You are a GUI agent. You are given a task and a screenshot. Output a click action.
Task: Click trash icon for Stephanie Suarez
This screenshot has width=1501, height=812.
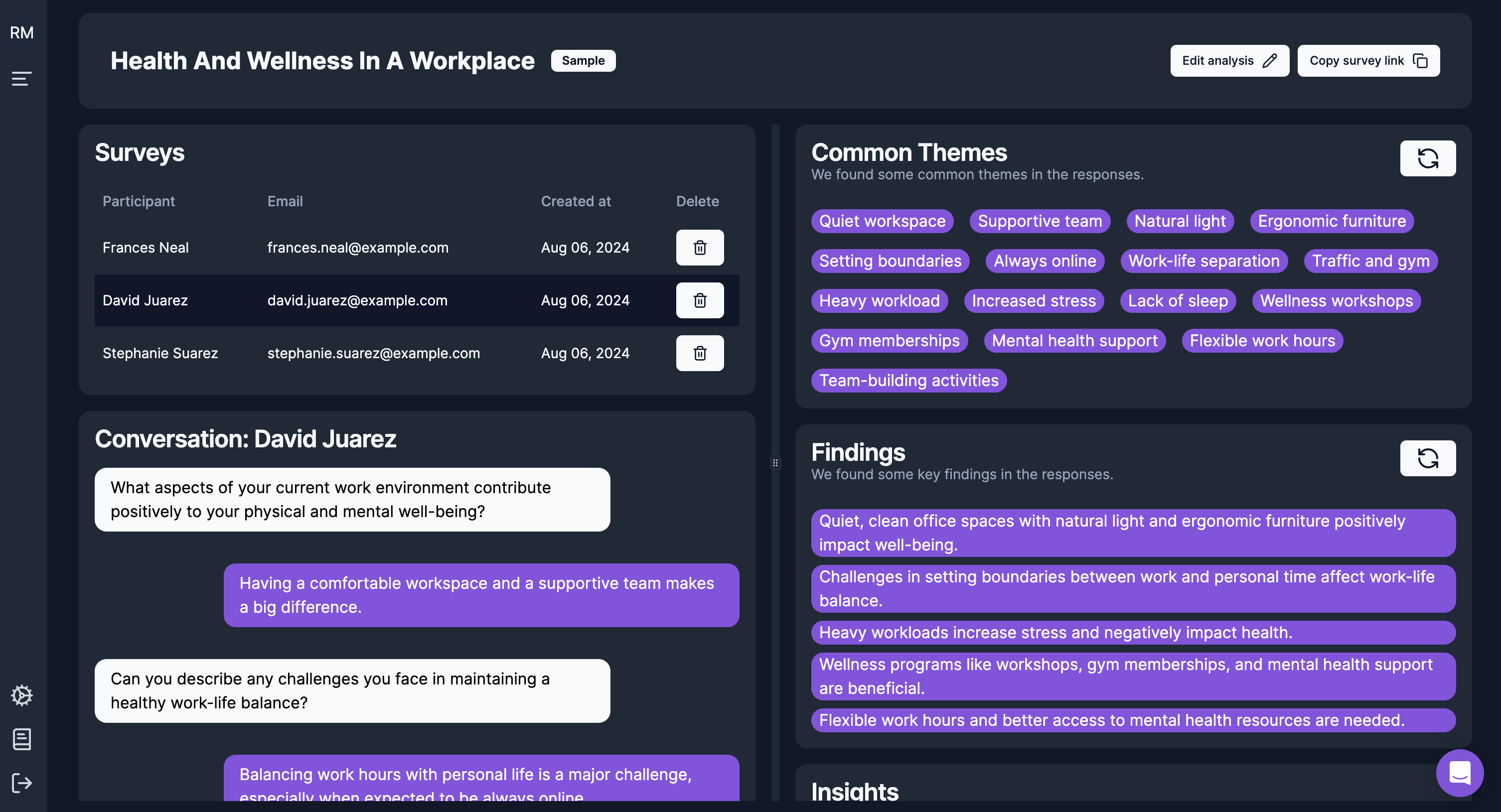click(x=699, y=353)
